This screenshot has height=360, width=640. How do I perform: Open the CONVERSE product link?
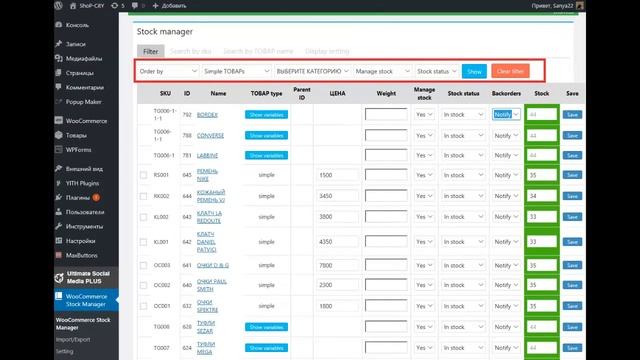pos(210,136)
